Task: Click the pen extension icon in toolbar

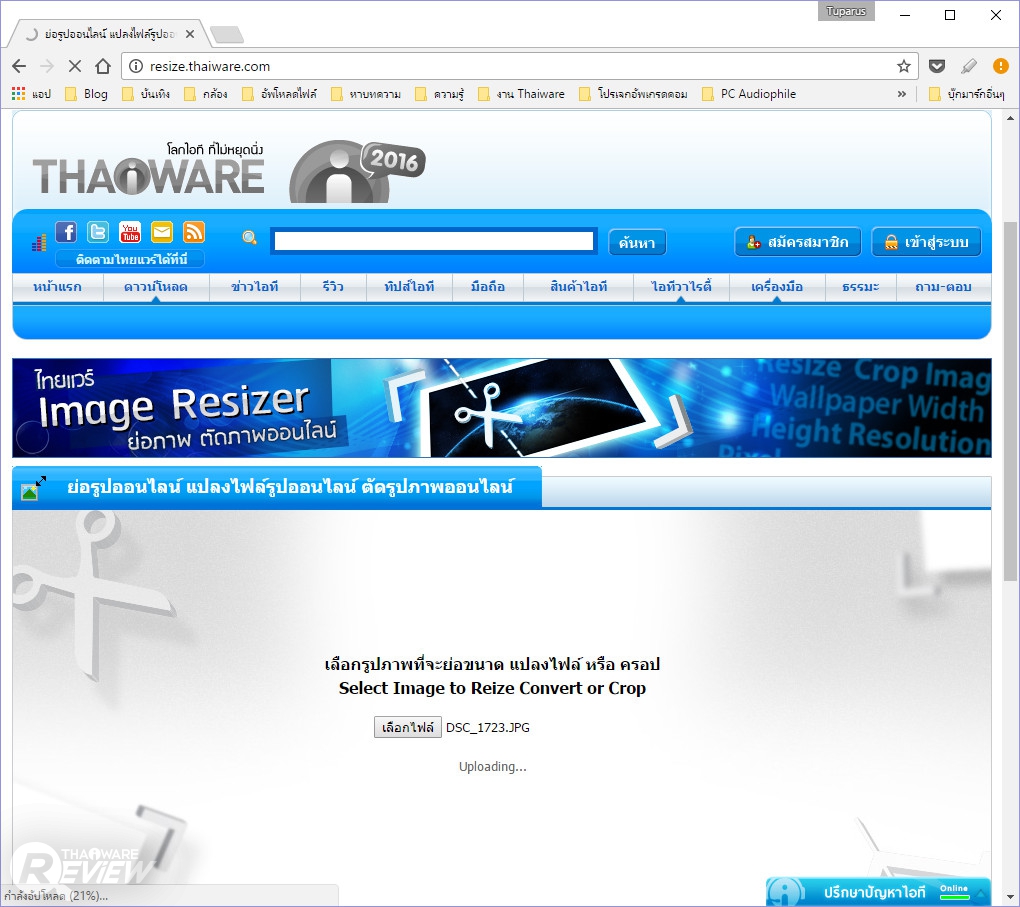Action: point(969,66)
